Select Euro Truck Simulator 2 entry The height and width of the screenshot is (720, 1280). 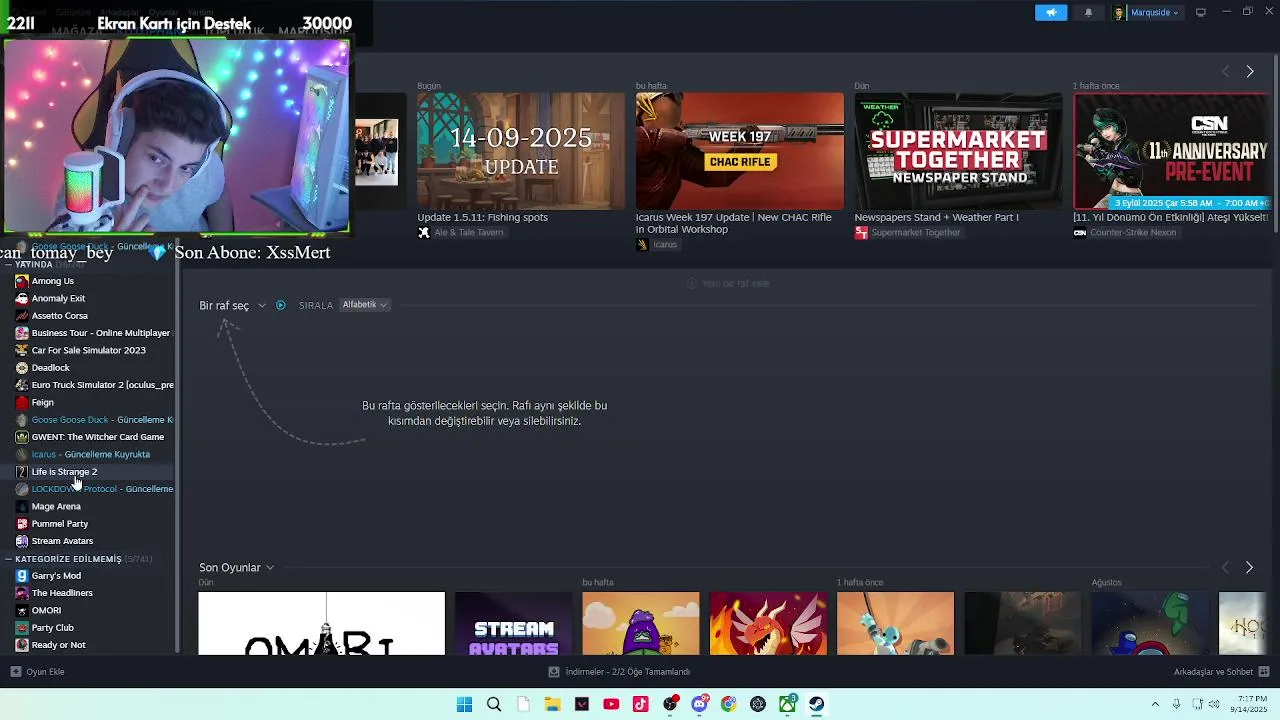(x=102, y=385)
